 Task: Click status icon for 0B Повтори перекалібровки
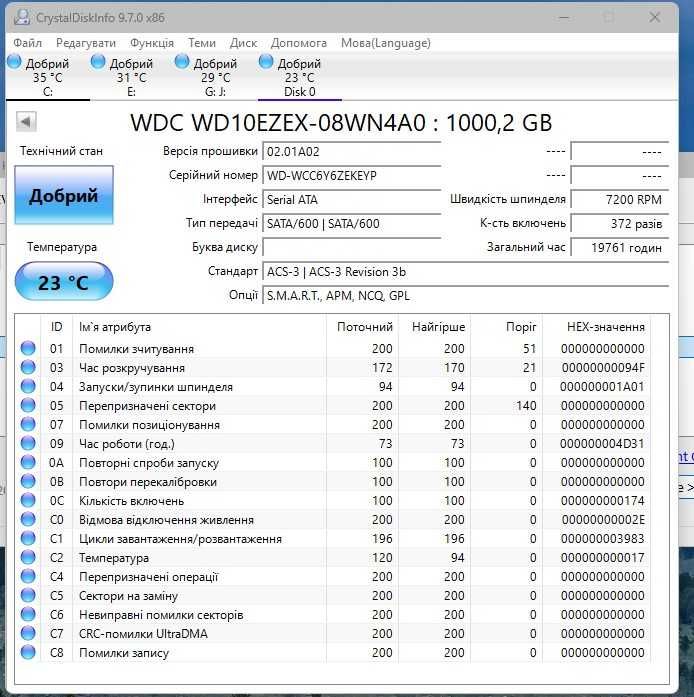[28, 481]
